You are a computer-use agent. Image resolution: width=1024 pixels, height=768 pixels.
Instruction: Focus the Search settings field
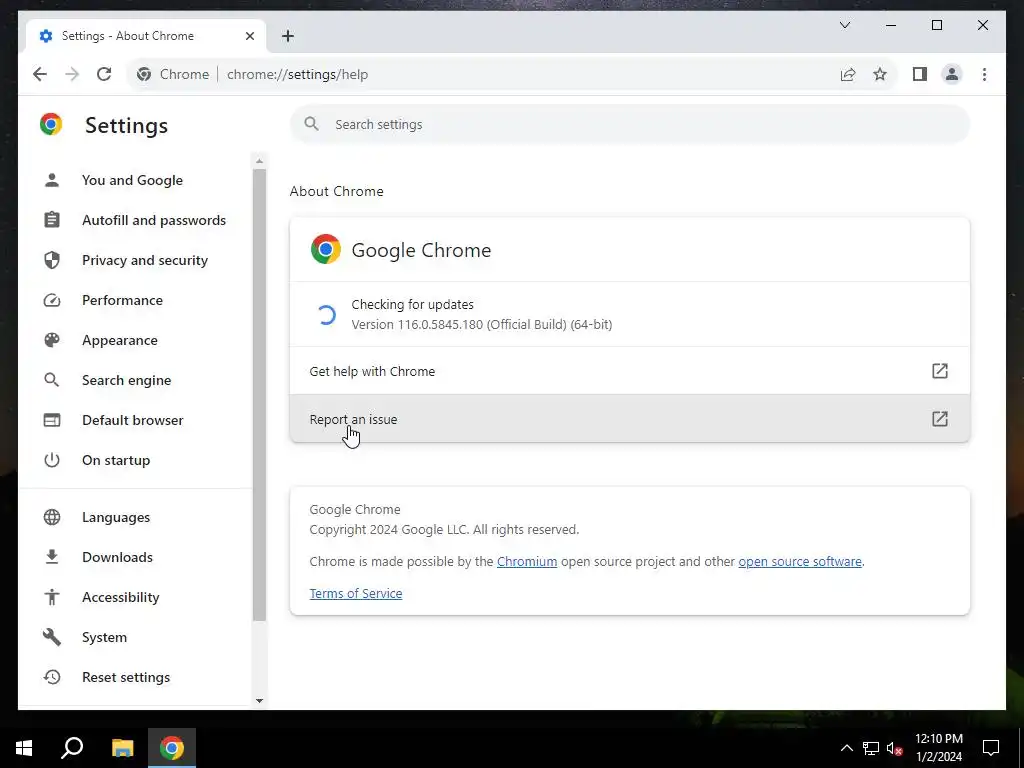pos(630,124)
